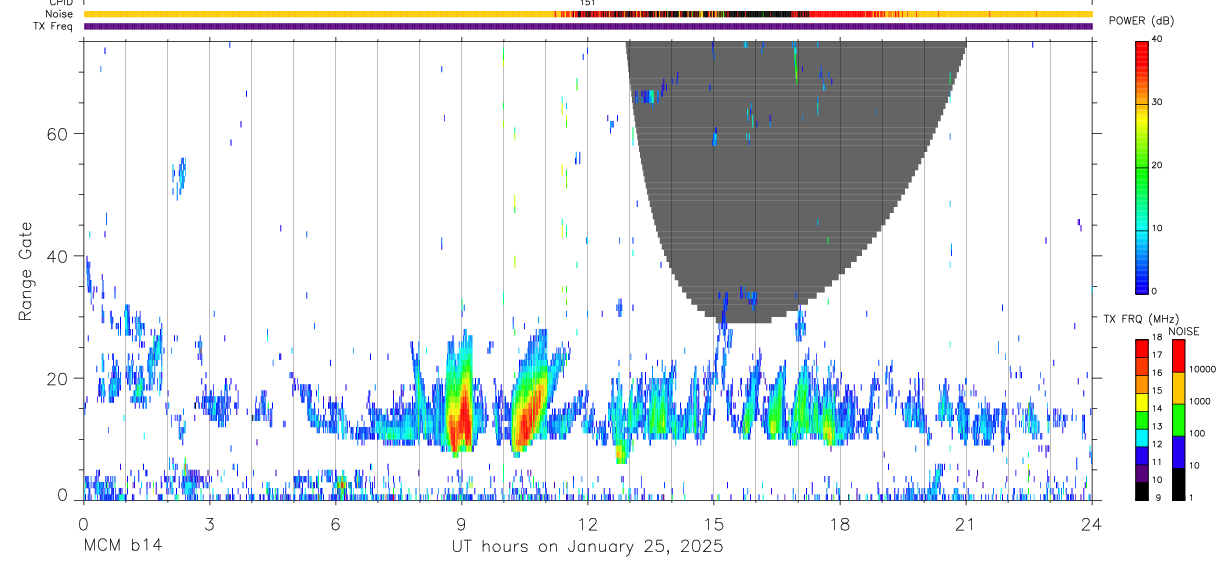Click the 16 label on TX FRQ scale

1157,373
